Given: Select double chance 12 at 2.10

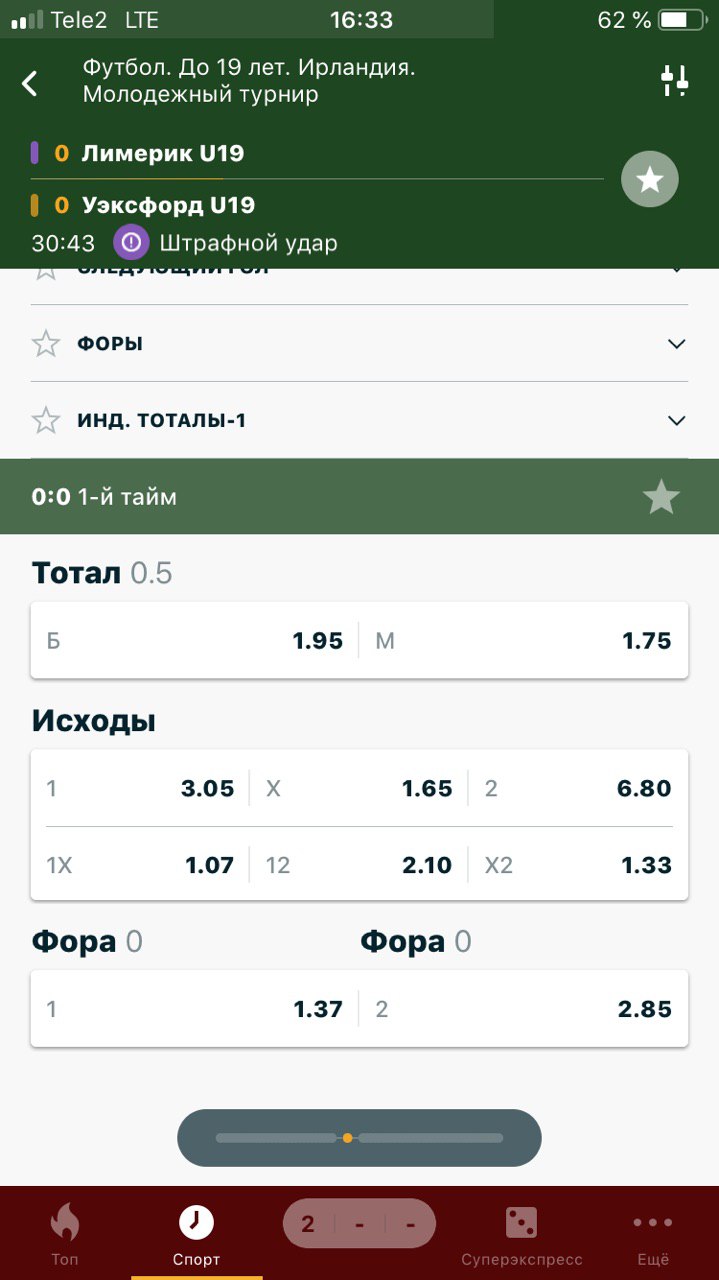Looking at the screenshot, I should point(358,865).
